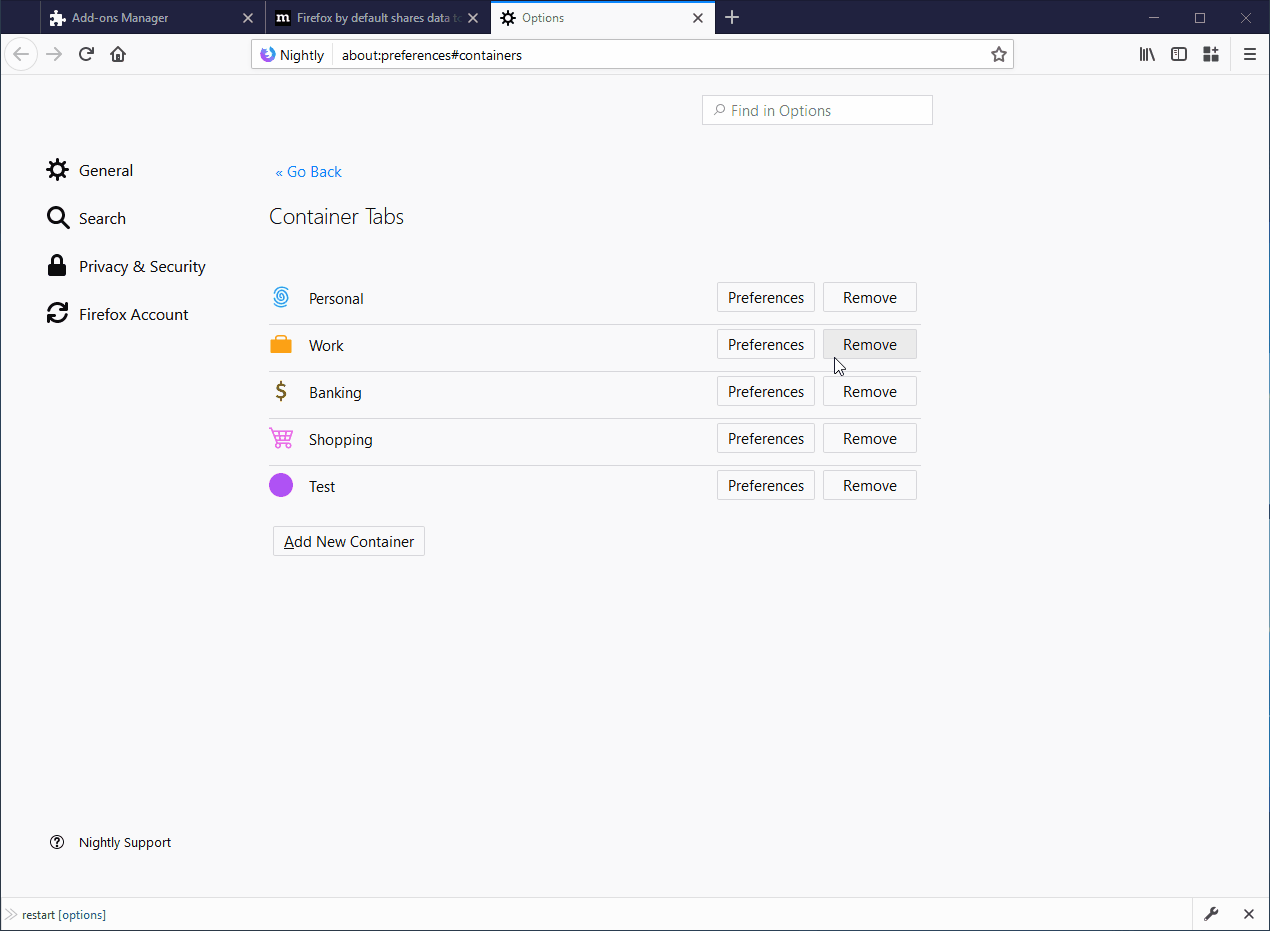Remove the Work container
The width and height of the screenshot is (1270, 931).
point(870,344)
